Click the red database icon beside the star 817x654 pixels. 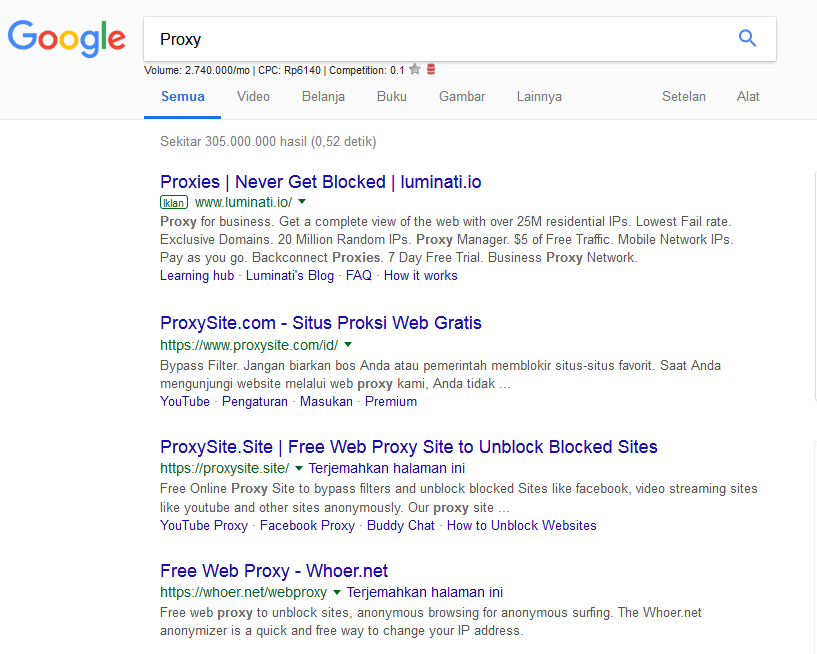coord(431,69)
